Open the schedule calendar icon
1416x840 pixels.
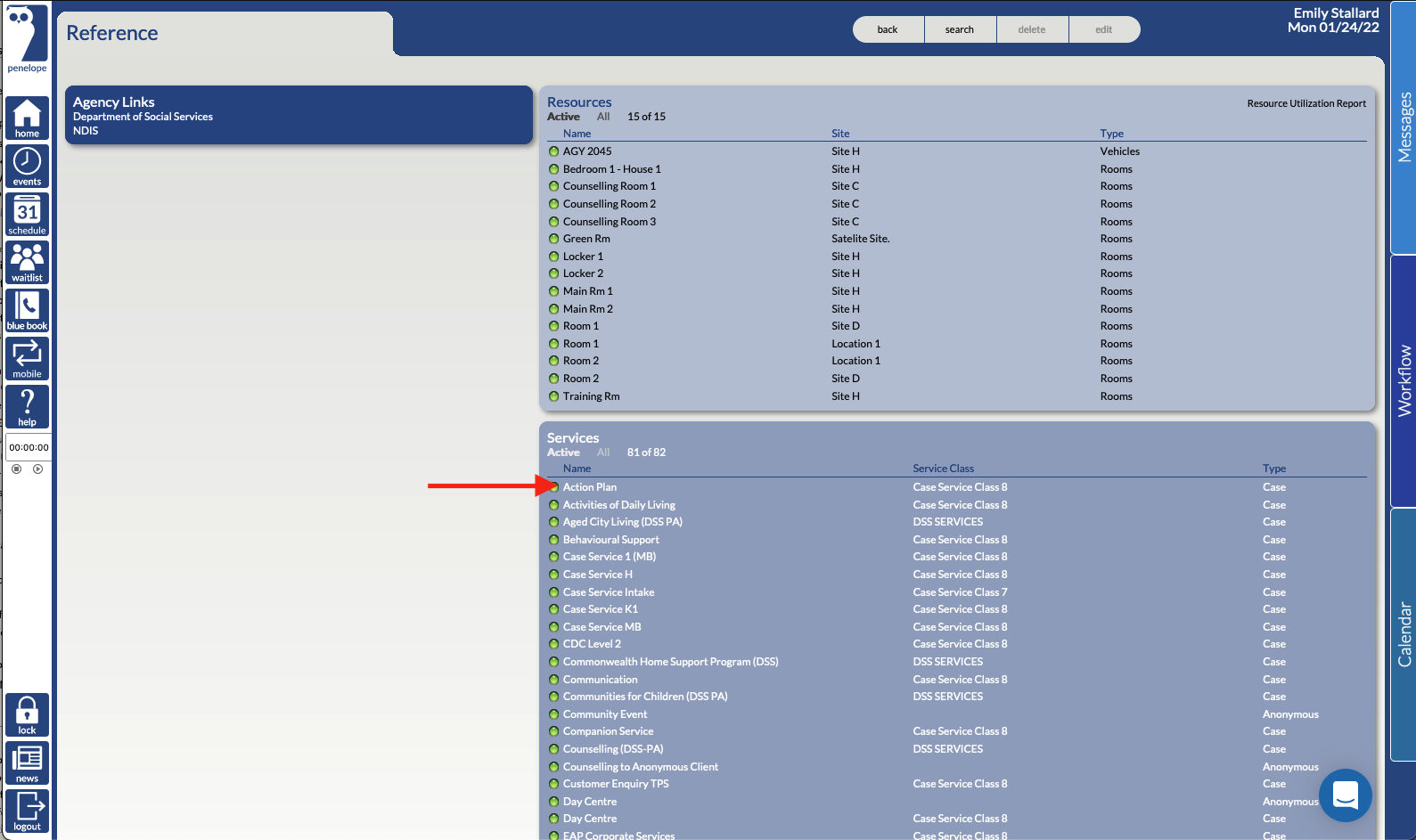27,215
